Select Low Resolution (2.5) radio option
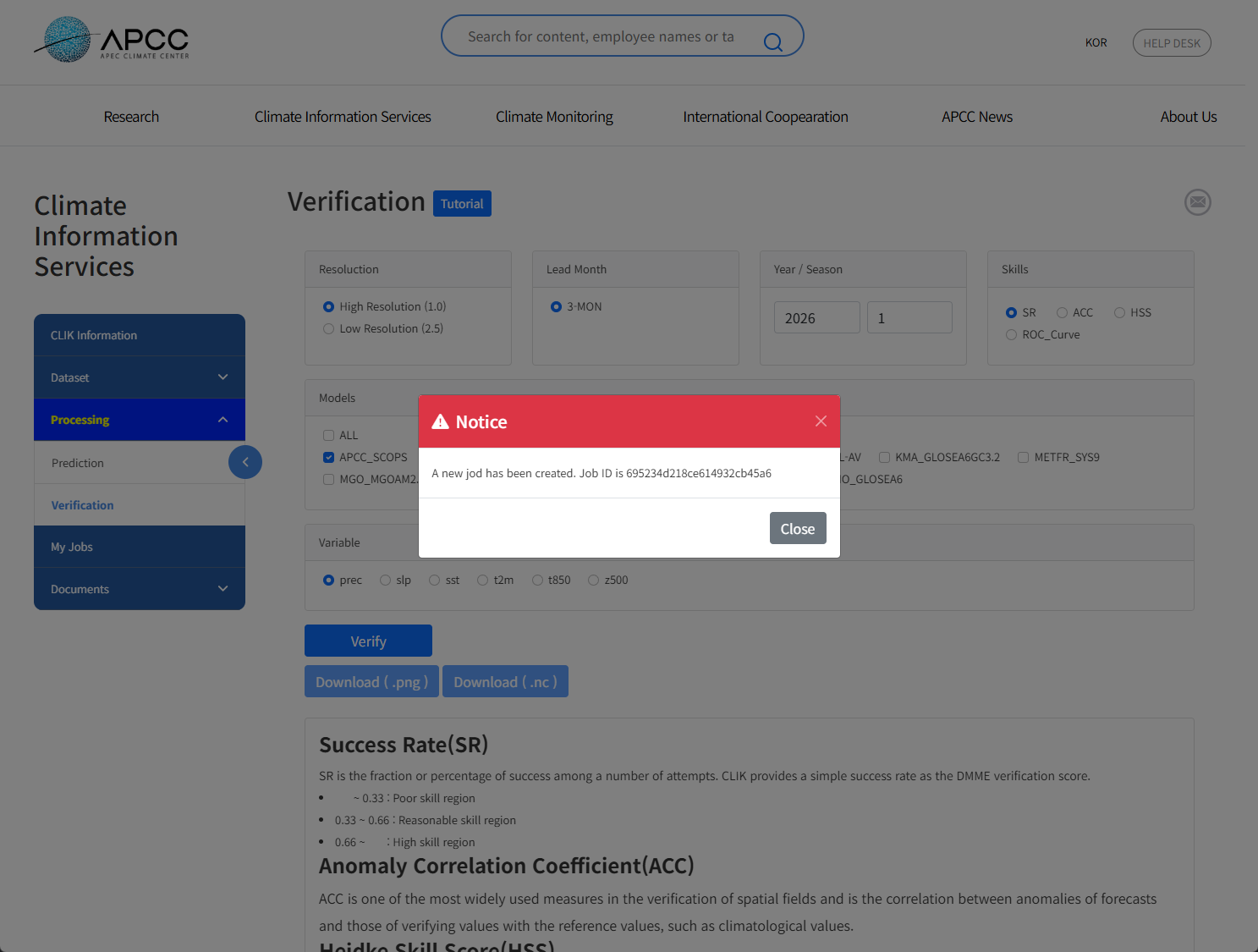 click(329, 329)
